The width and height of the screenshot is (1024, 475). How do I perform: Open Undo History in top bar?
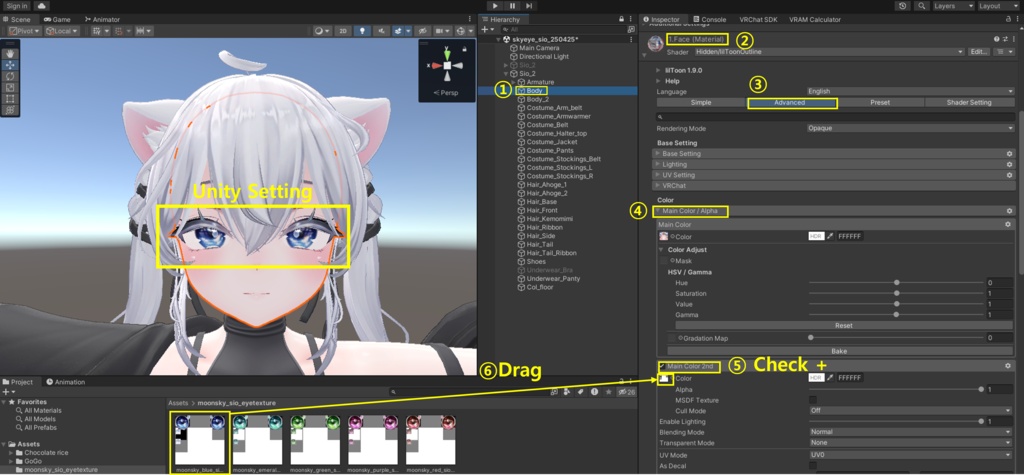[x=903, y=6]
